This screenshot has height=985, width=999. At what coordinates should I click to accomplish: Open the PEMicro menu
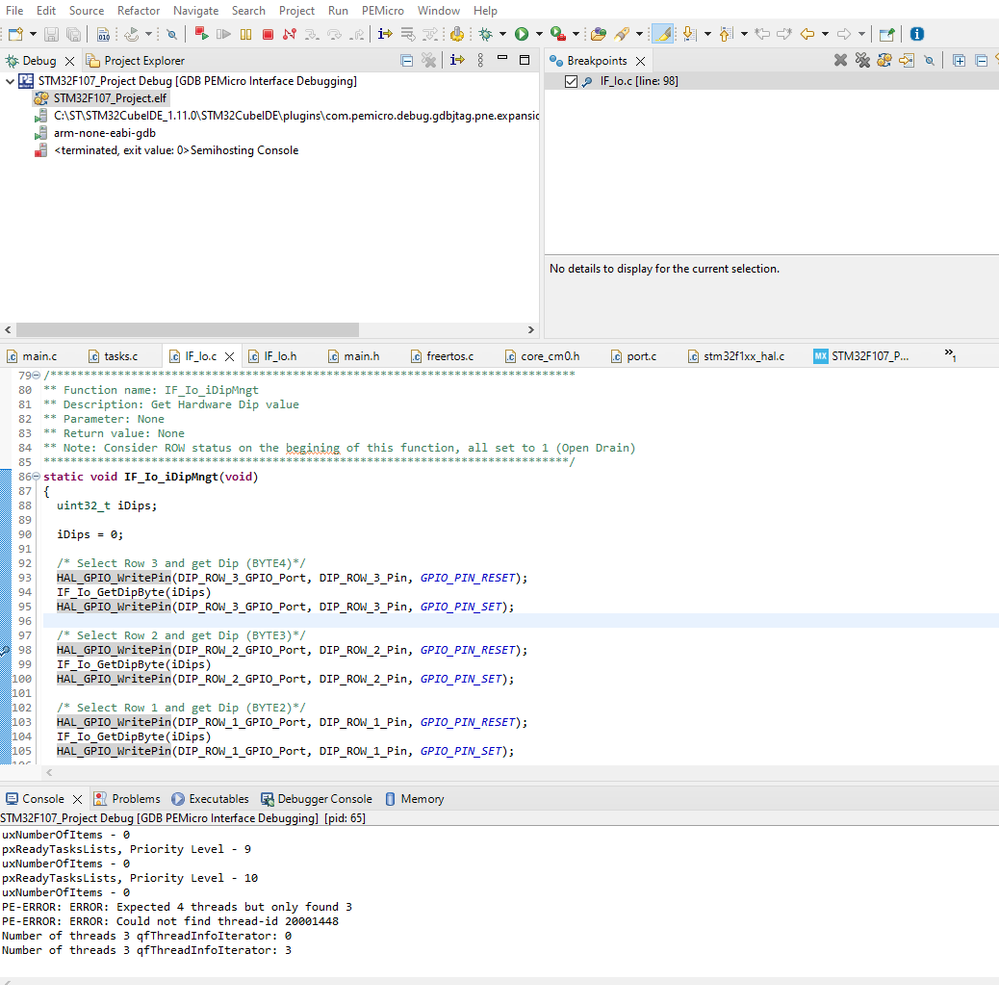(382, 11)
